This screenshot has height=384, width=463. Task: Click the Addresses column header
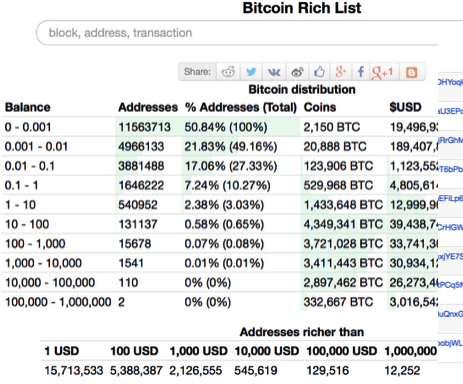(148, 107)
